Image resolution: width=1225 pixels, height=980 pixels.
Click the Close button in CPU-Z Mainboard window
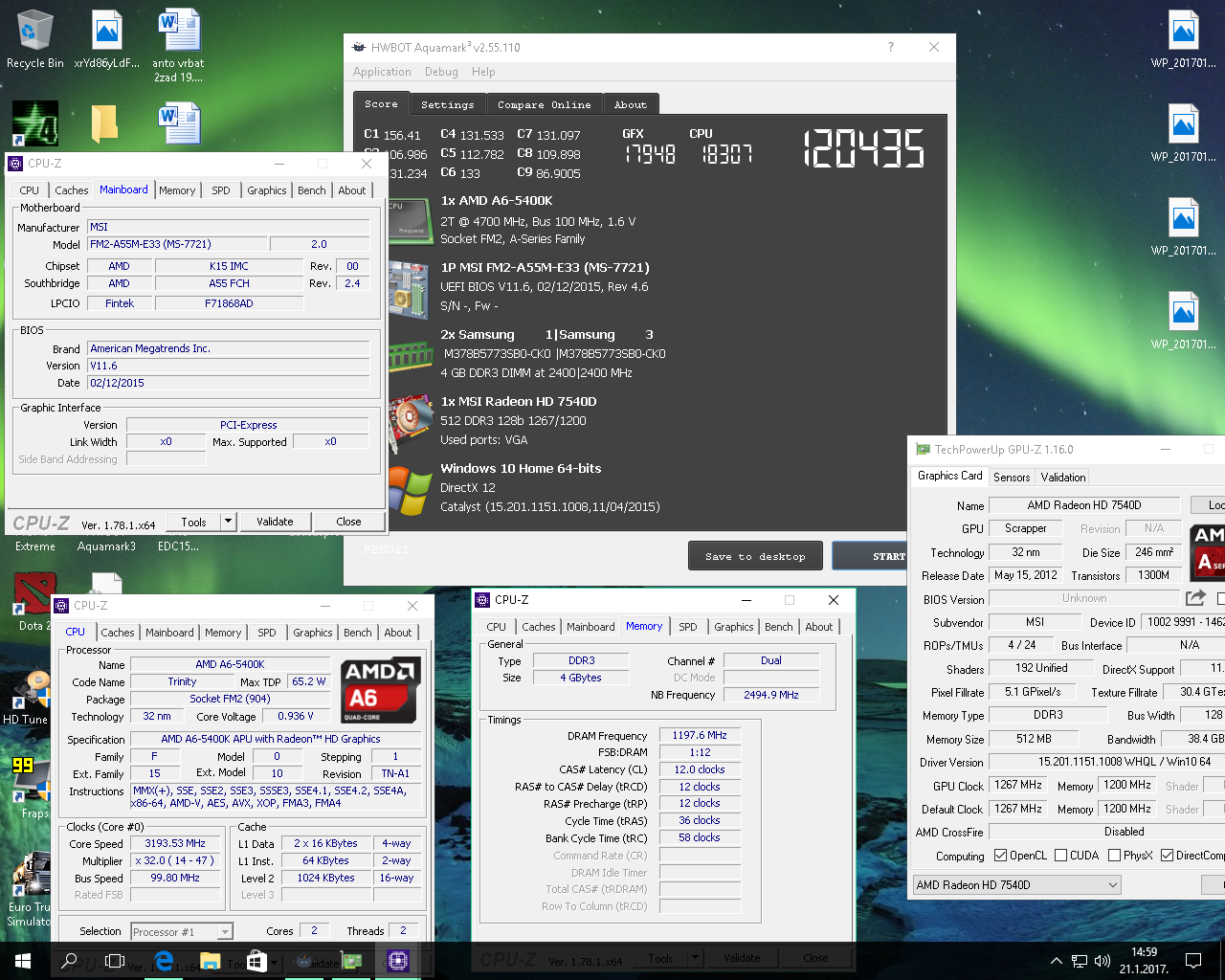[348, 522]
